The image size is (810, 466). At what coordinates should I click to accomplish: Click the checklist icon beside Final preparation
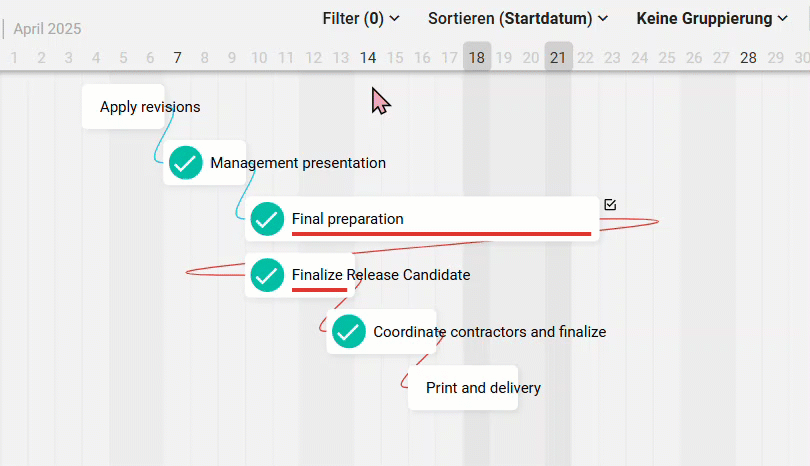click(x=610, y=205)
